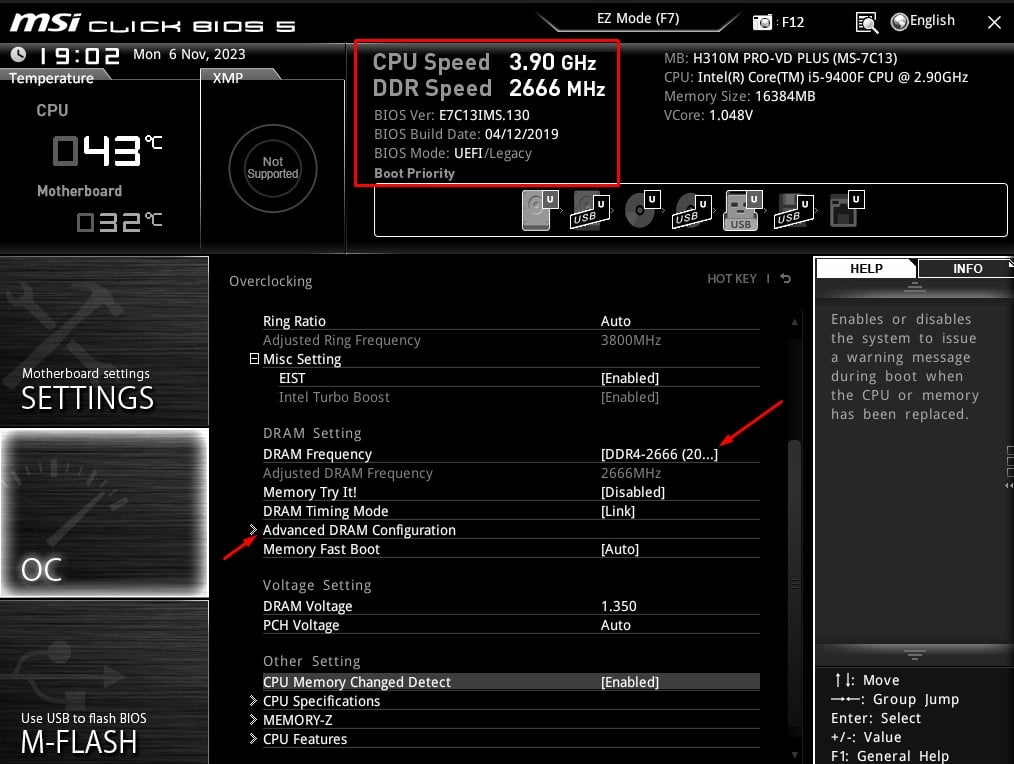Click the 19:02 system time
The image size is (1014, 764).
tap(79, 56)
